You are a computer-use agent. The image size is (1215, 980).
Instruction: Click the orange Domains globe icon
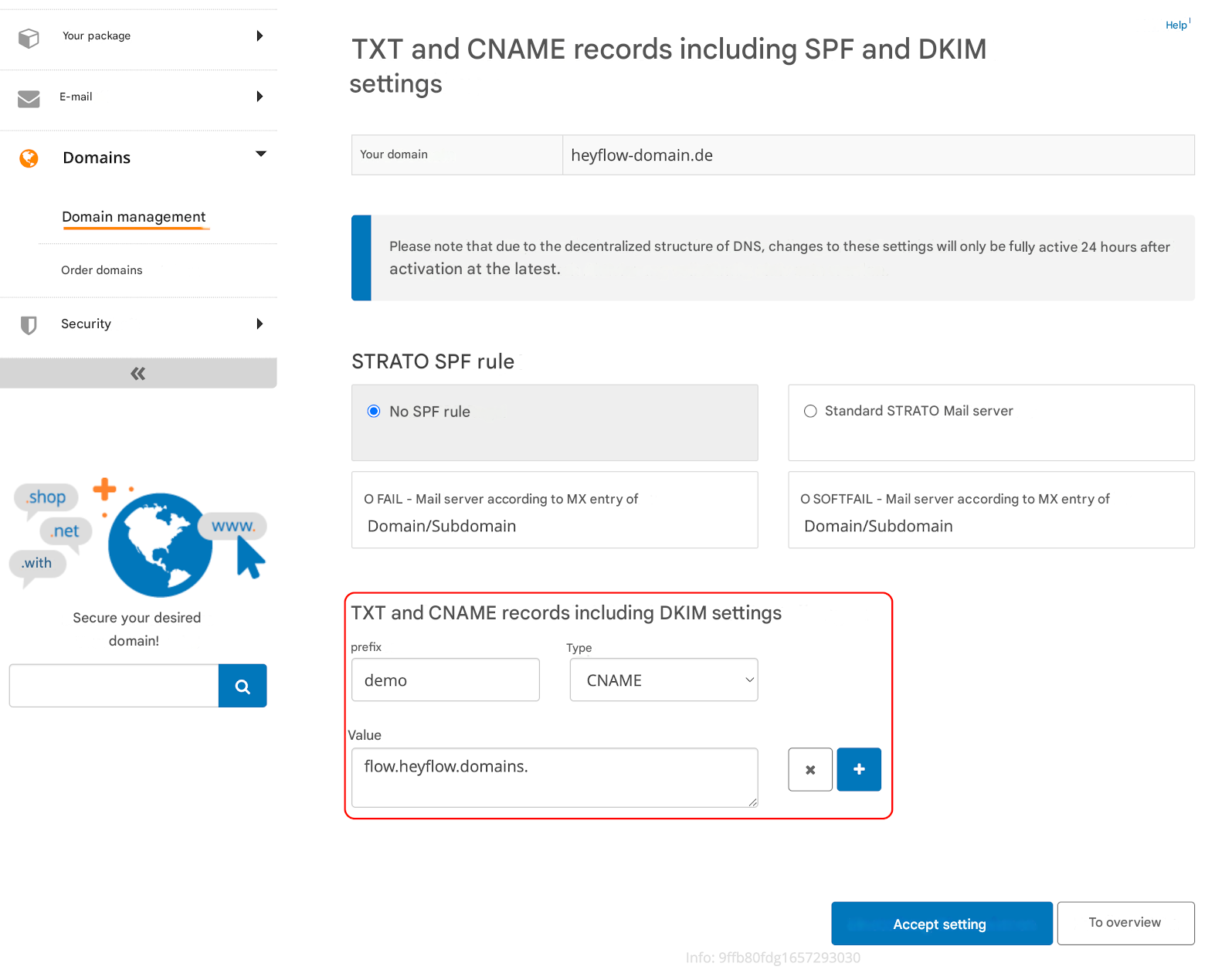point(29,158)
